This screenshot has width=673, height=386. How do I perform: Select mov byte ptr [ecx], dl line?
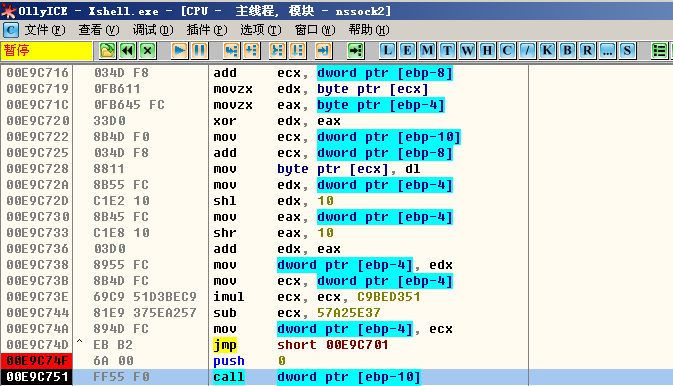pyautogui.click(x=317, y=169)
